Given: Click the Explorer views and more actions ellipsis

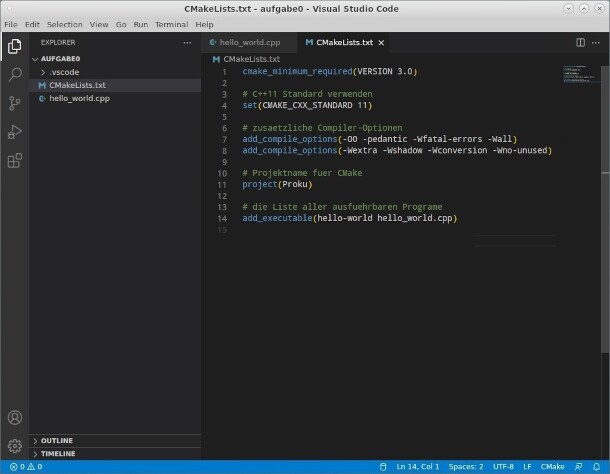Looking at the screenshot, I should (187, 43).
